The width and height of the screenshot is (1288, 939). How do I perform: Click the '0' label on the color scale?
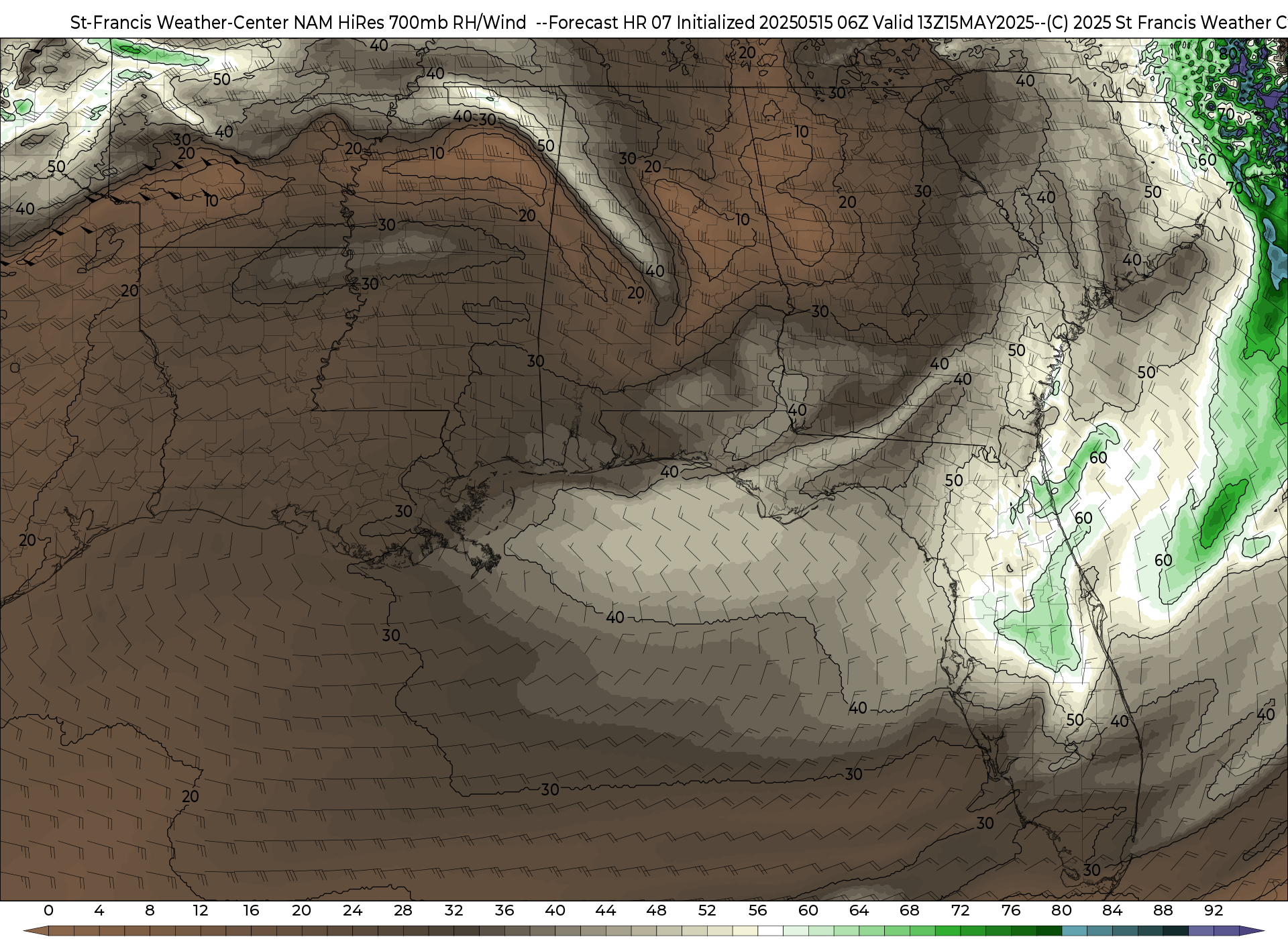pyautogui.click(x=48, y=910)
